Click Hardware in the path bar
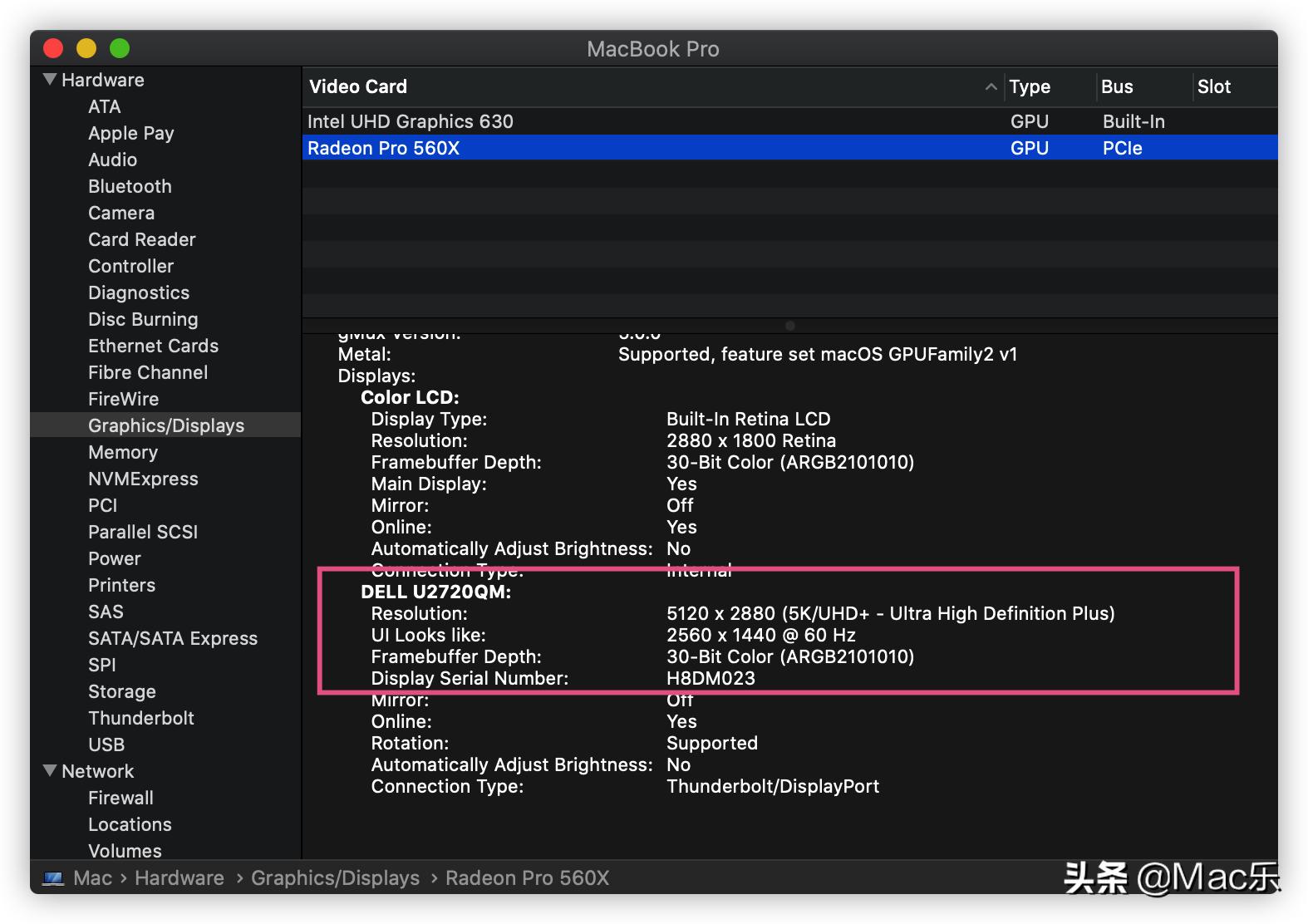The image size is (1308, 924). pos(179,877)
